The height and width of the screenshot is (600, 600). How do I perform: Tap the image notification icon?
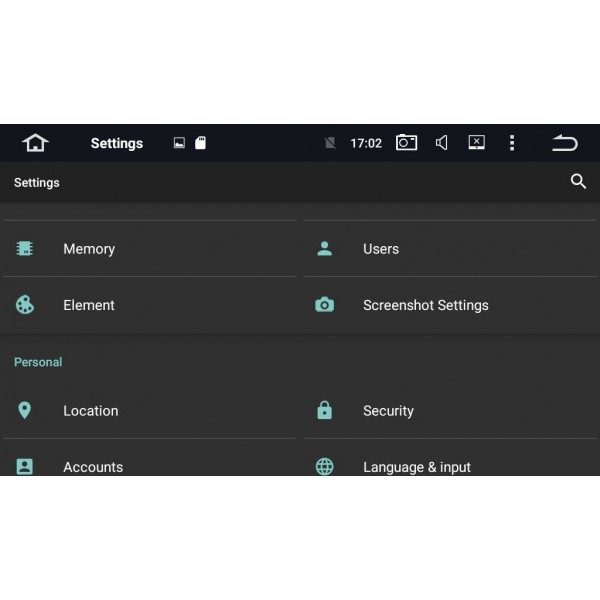179,143
